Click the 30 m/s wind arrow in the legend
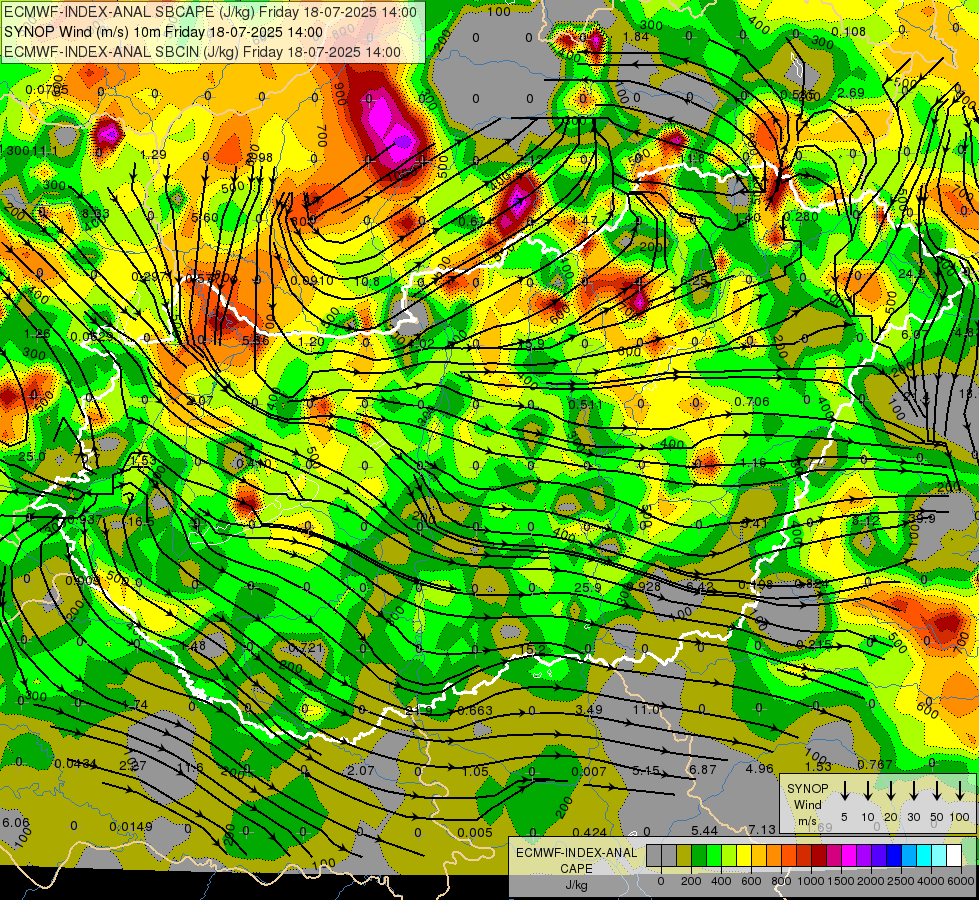This screenshot has height=900, width=979. (x=913, y=791)
